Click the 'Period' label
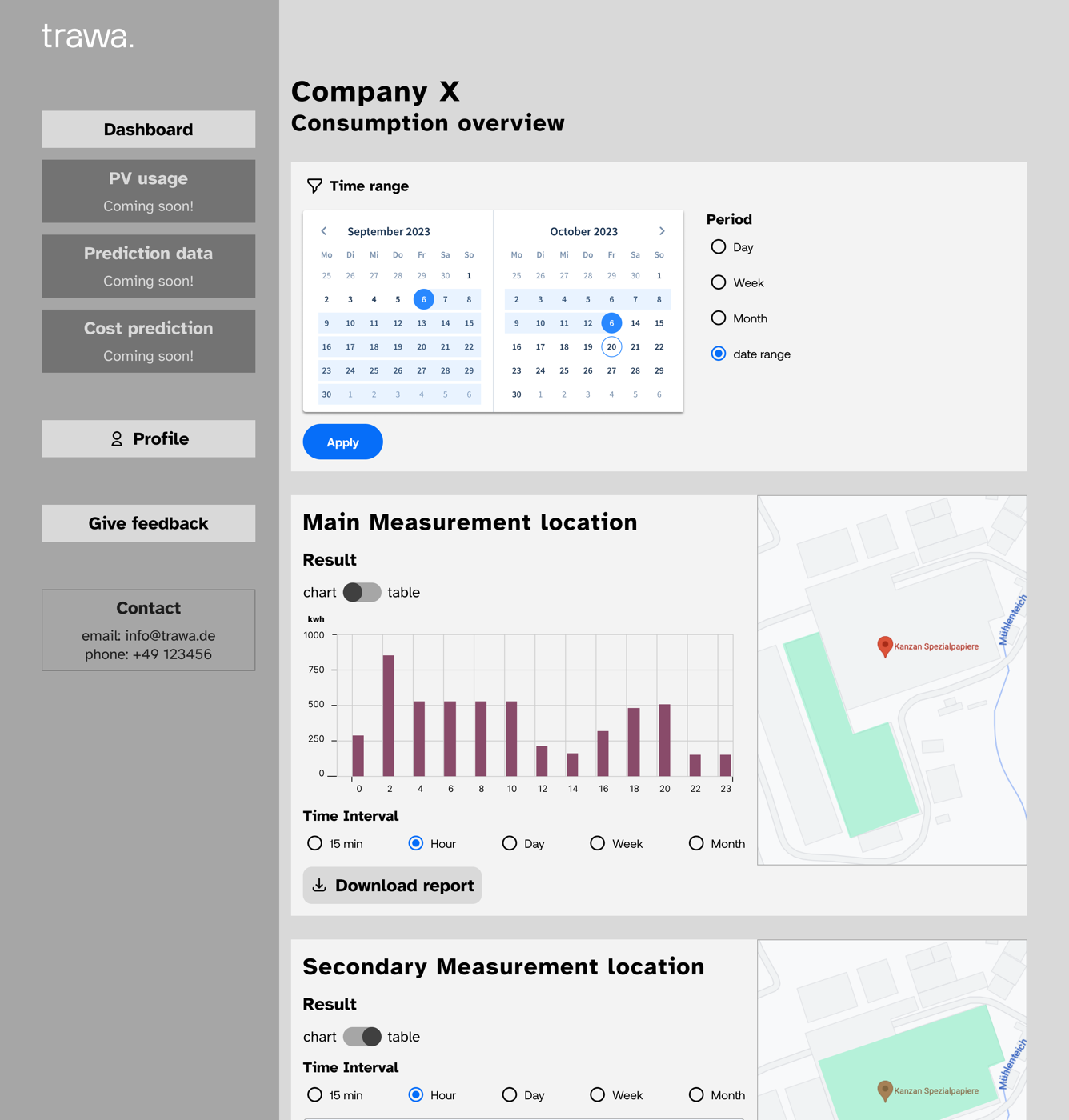 pyautogui.click(x=729, y=219)
